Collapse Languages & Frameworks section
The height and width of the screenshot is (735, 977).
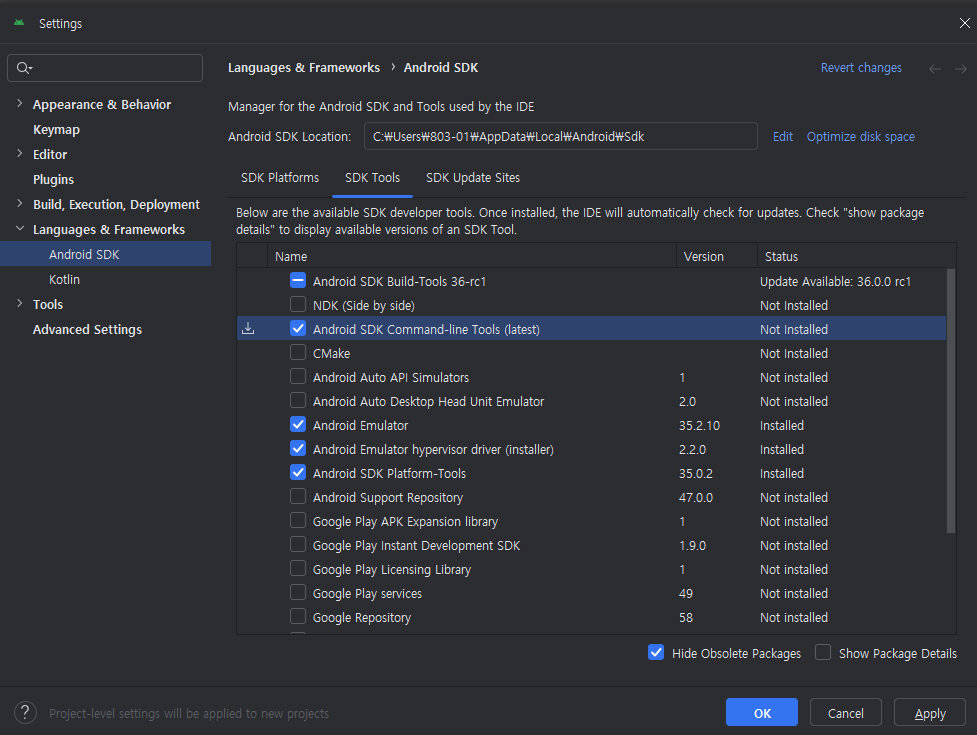pos(19,229)
